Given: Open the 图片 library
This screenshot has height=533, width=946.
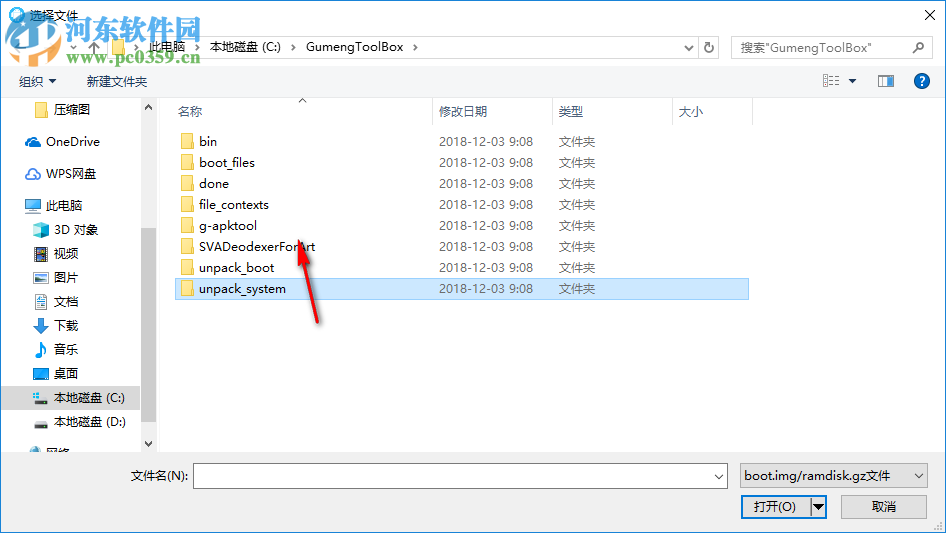Looking at the screenshot, I should coord(56,278).
